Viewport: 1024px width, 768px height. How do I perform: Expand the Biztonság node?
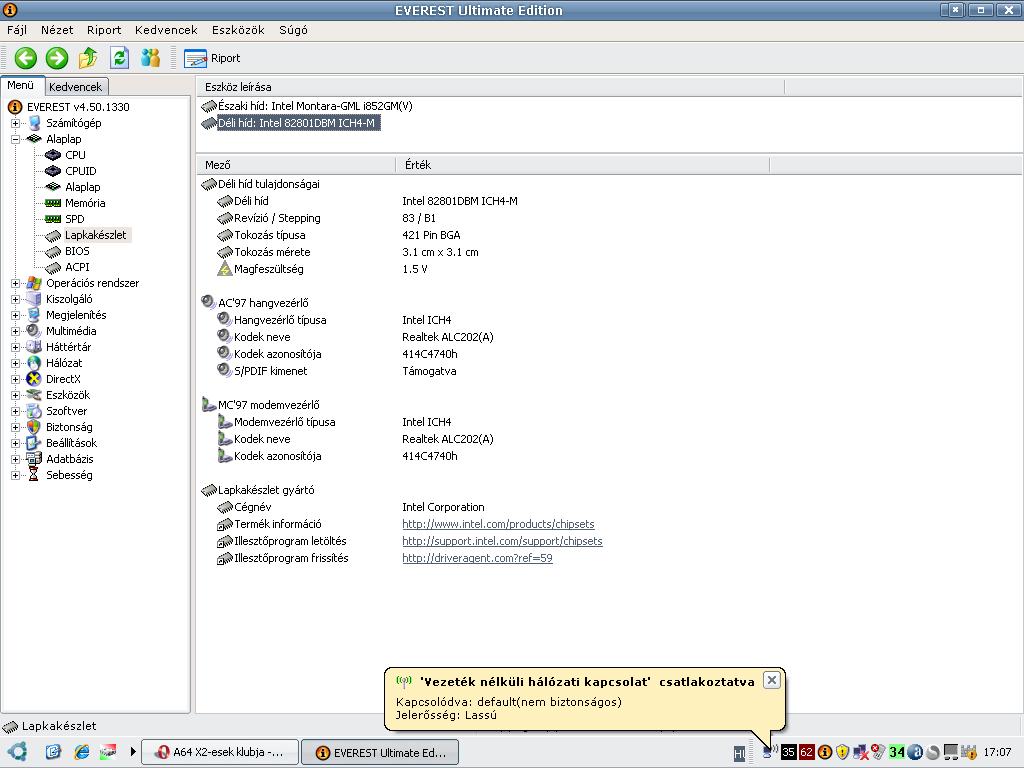click(x=15, y=427)
